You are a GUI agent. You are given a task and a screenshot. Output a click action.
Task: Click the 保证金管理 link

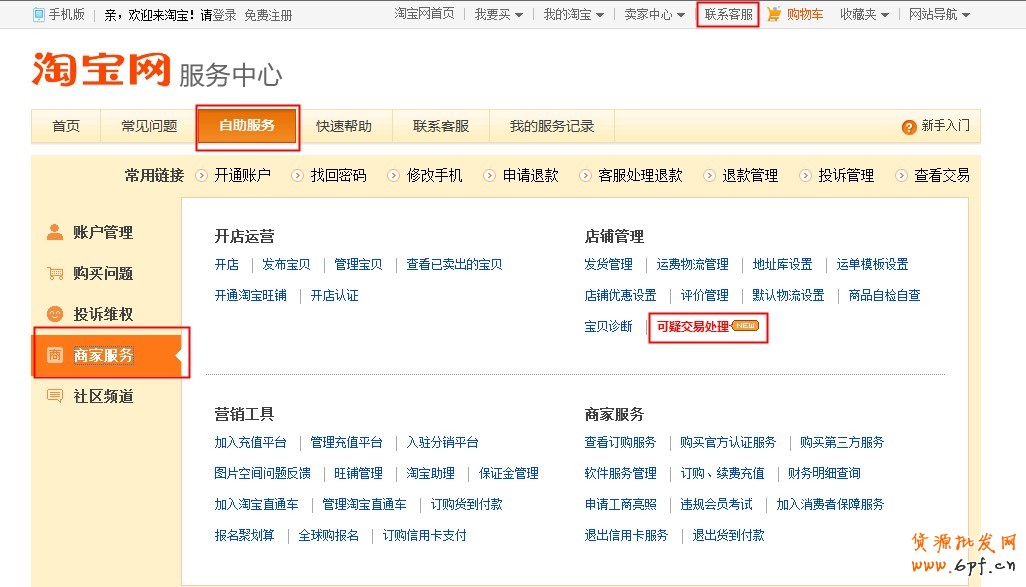pos(508,473)
